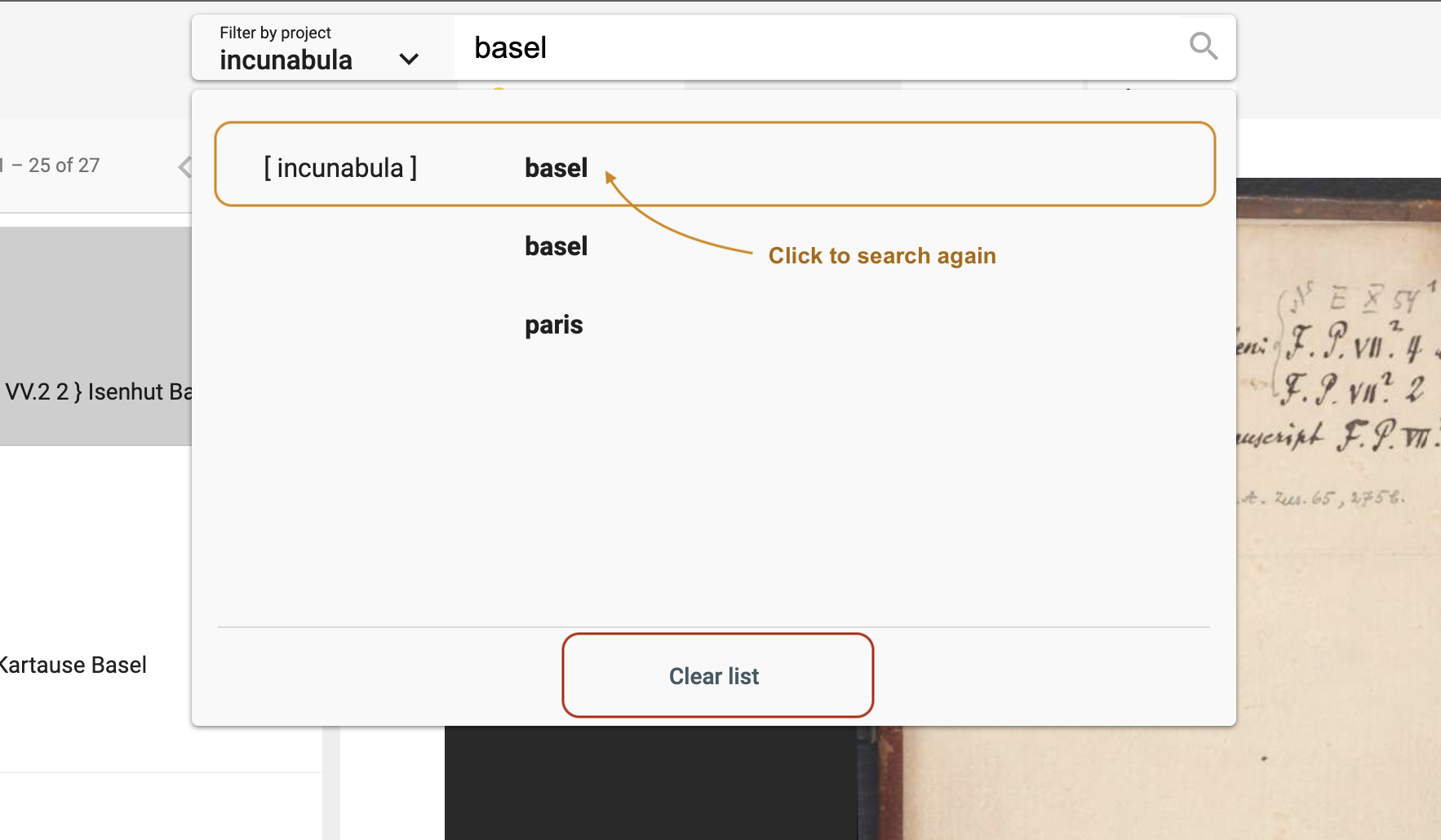Screen dimensions: 1441x840
Task: Click the divider above Clear list
Action: click(x=716, y=627)
